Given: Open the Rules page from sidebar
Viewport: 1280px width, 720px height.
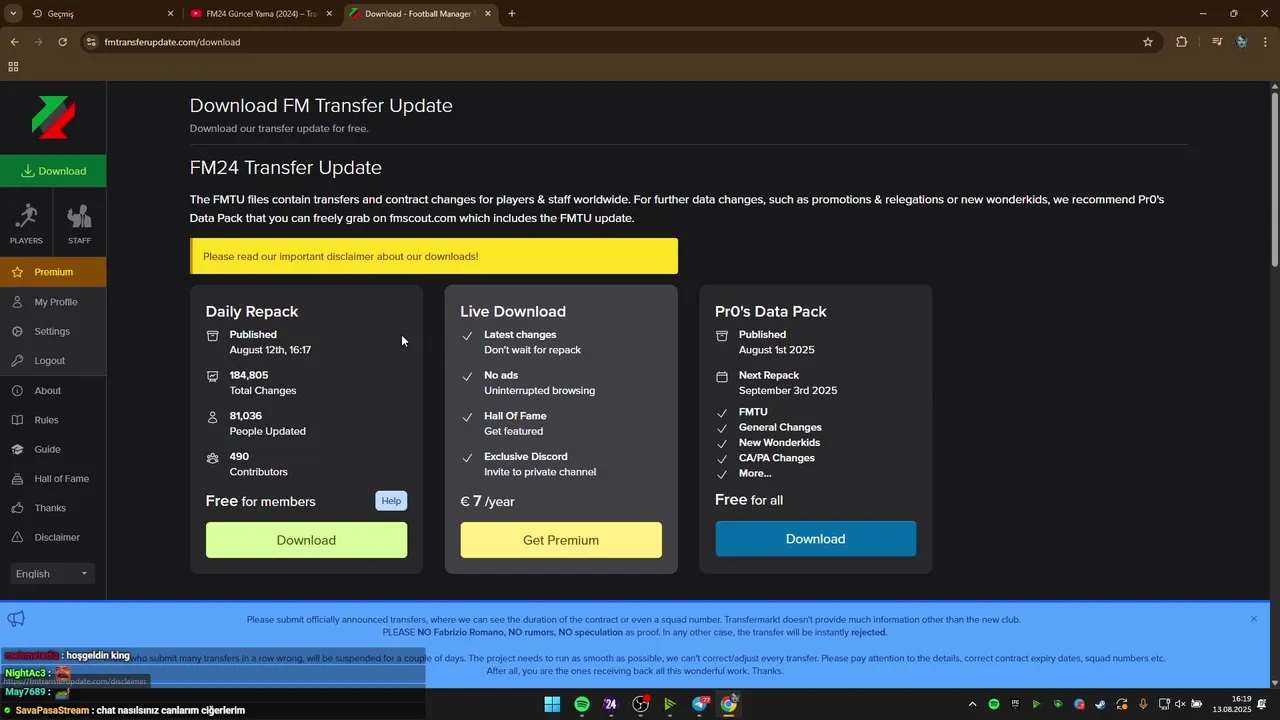Looking at the screenshot, I should point(53,420).
